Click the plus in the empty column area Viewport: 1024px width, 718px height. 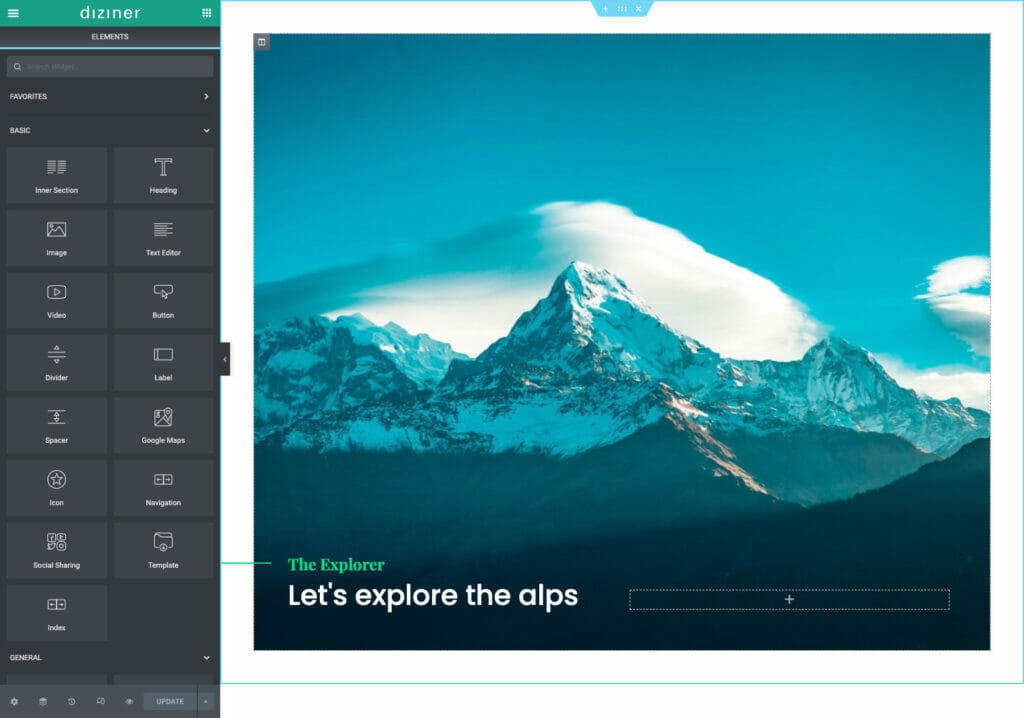(x=789, y=600)
